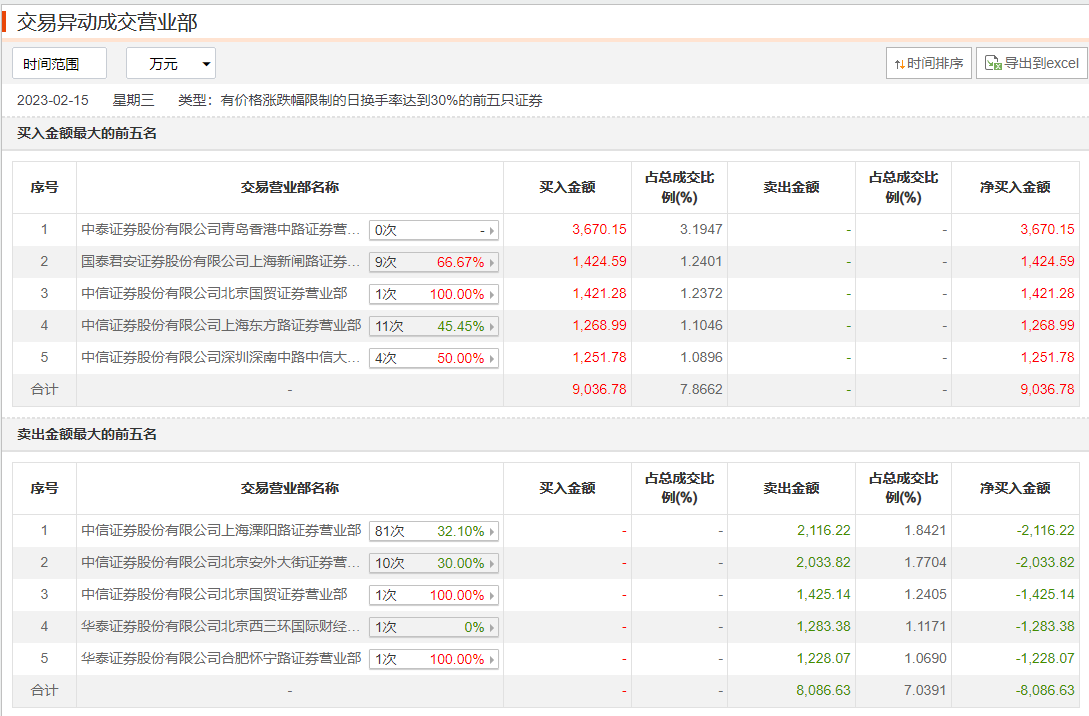Click arrow on the 10次 30.00% box
Screen dimensions: 1089x716
491,564
